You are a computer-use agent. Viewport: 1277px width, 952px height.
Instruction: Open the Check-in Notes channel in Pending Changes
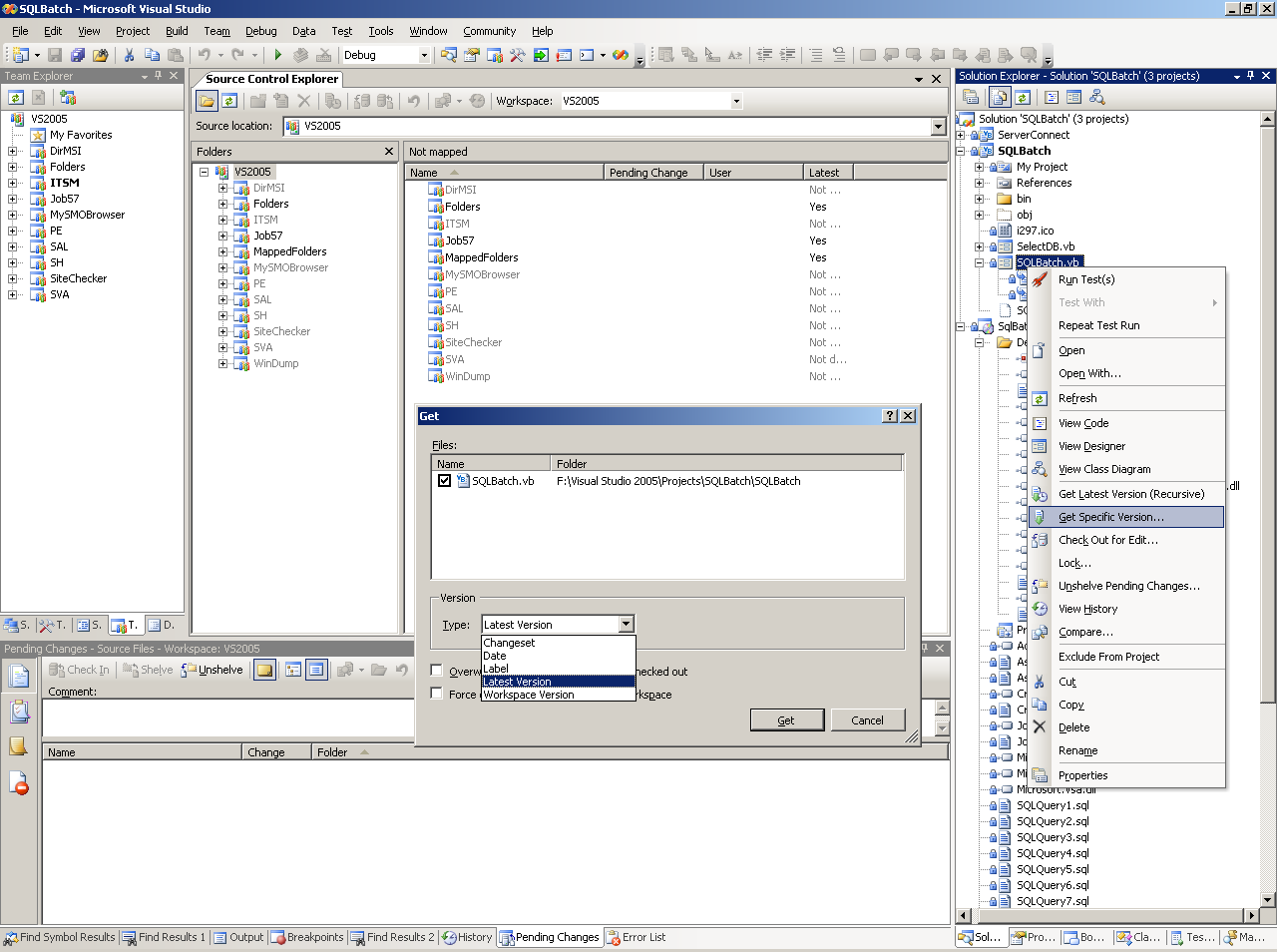click(19, 746)
